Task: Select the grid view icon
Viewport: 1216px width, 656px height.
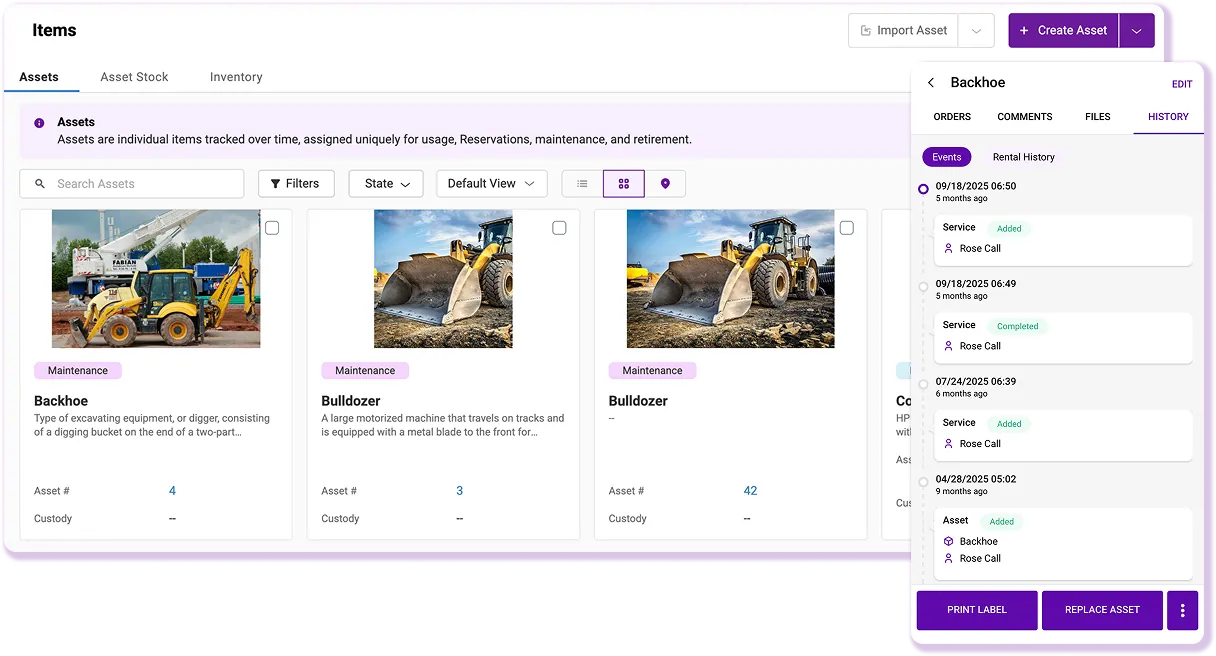Action: tap(624, 184)
